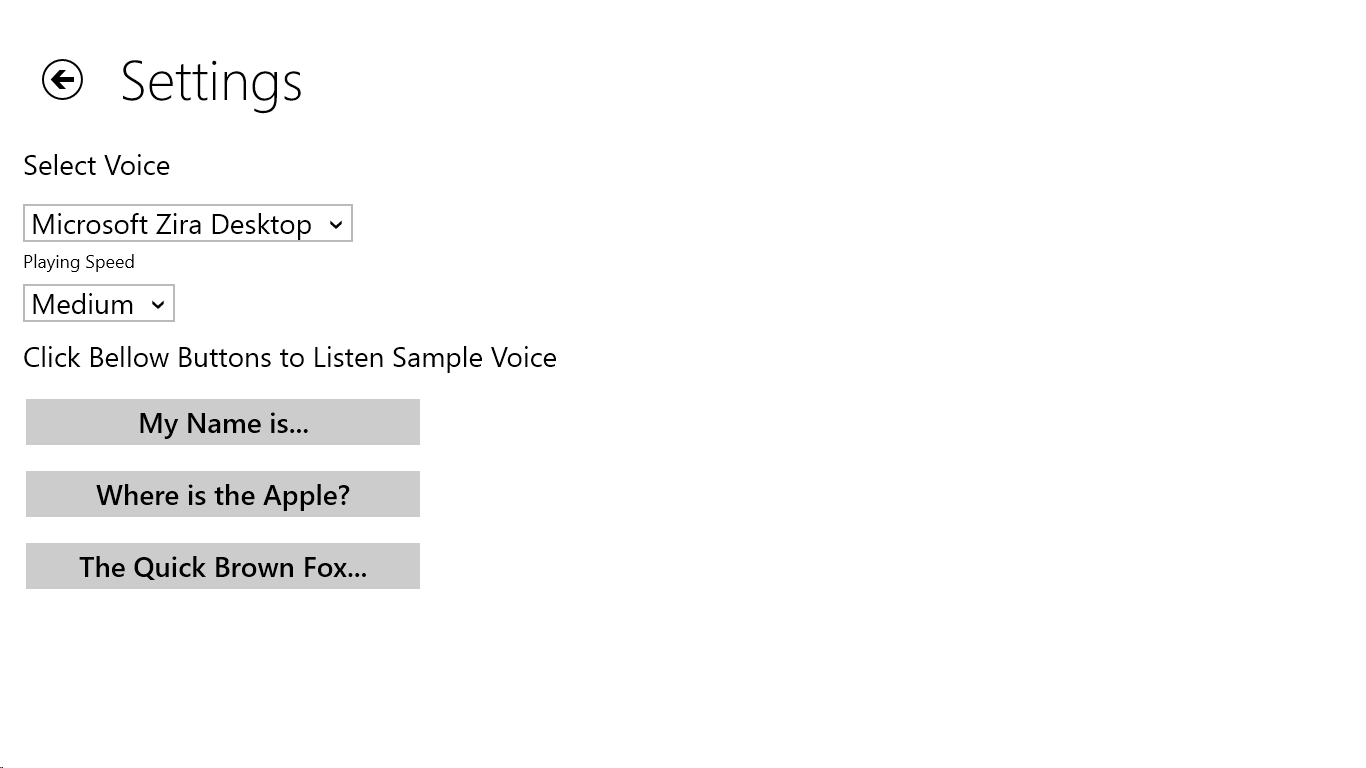Click the "Playing Speed" label
The image size is (1366, 768).
pyautogui.click(x=79, y=262)
